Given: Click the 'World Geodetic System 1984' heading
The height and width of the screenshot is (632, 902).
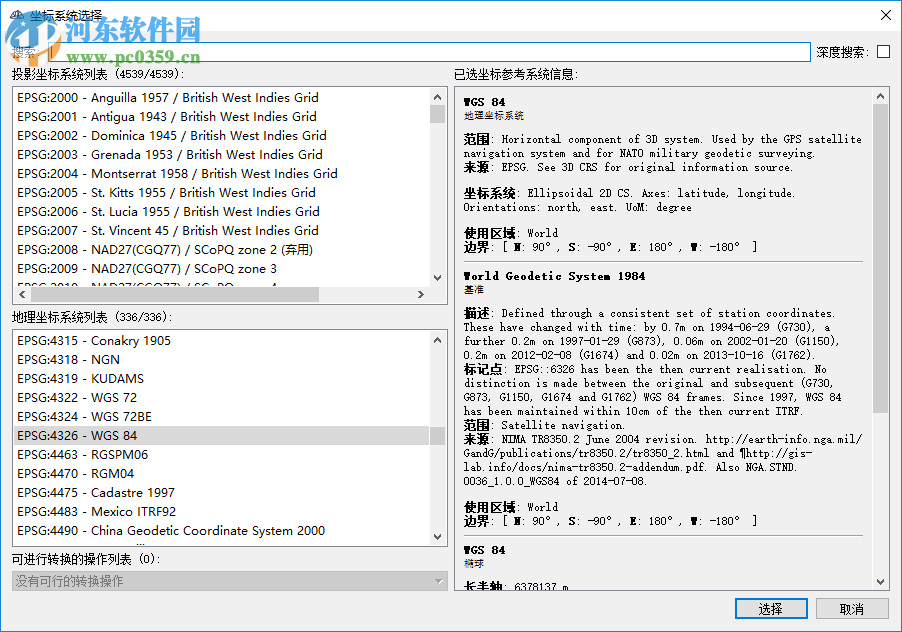Looking at the screenshot, I should [555, 276].
